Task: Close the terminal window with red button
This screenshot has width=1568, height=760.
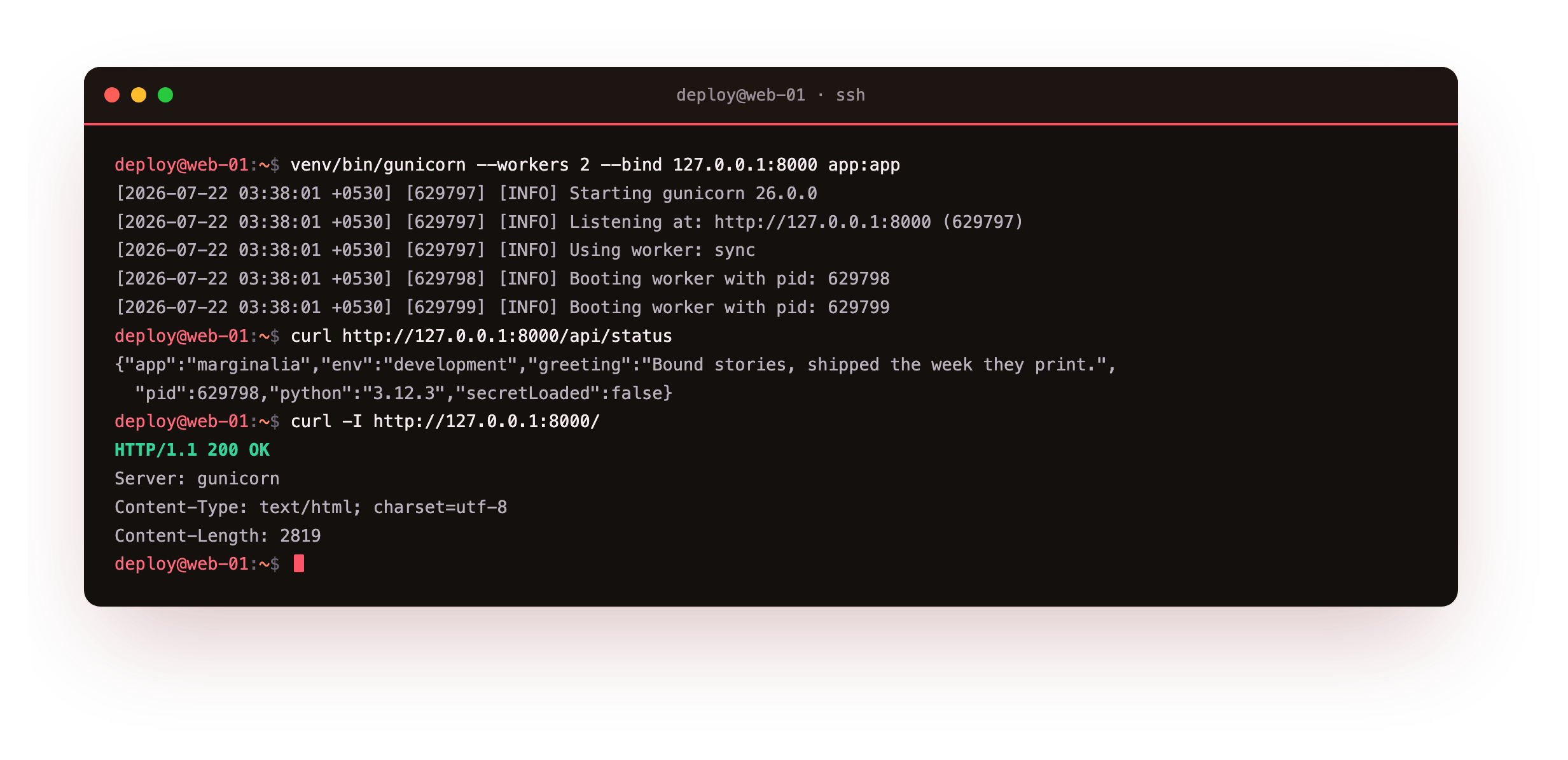Action: pos(112,95)
